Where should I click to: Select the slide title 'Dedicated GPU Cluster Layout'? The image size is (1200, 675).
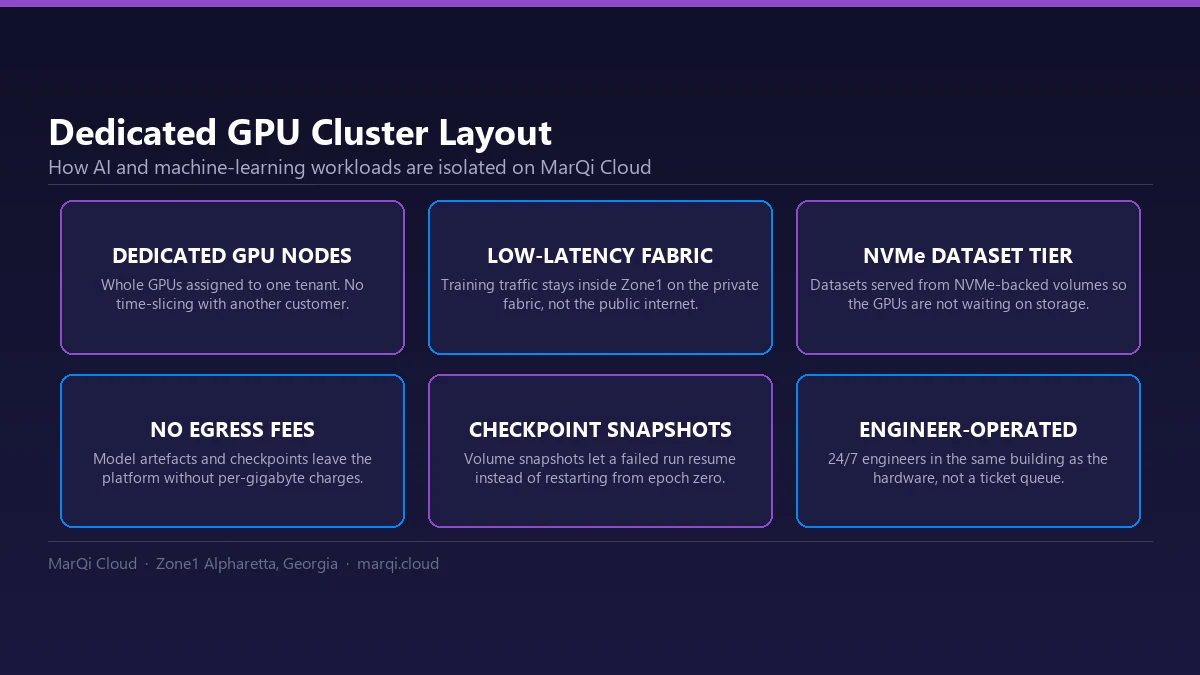[x=300, y=133]
